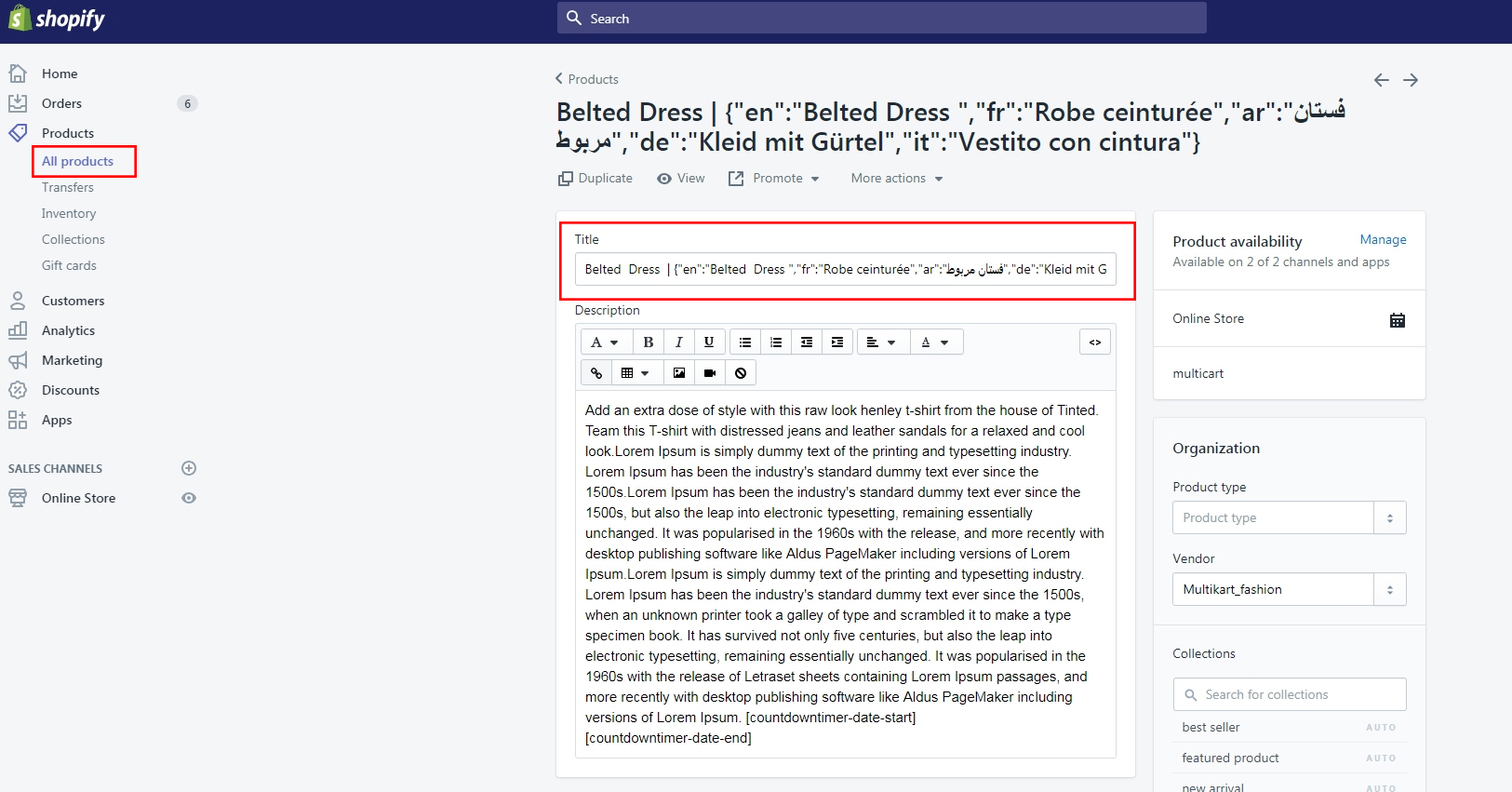Screen dimensions: 1512x792
Task: Go to next product arrow
Action: click(x=1411, y=80)
